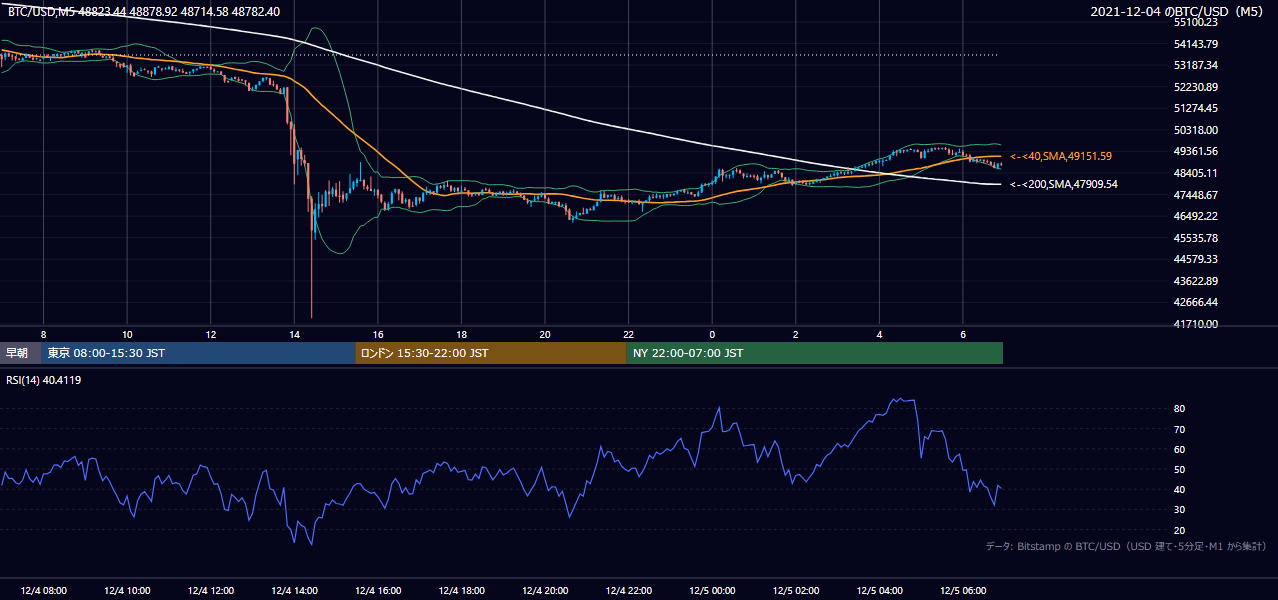
Task: Click hour label 16 under price chart
Action: click(378, 334)
